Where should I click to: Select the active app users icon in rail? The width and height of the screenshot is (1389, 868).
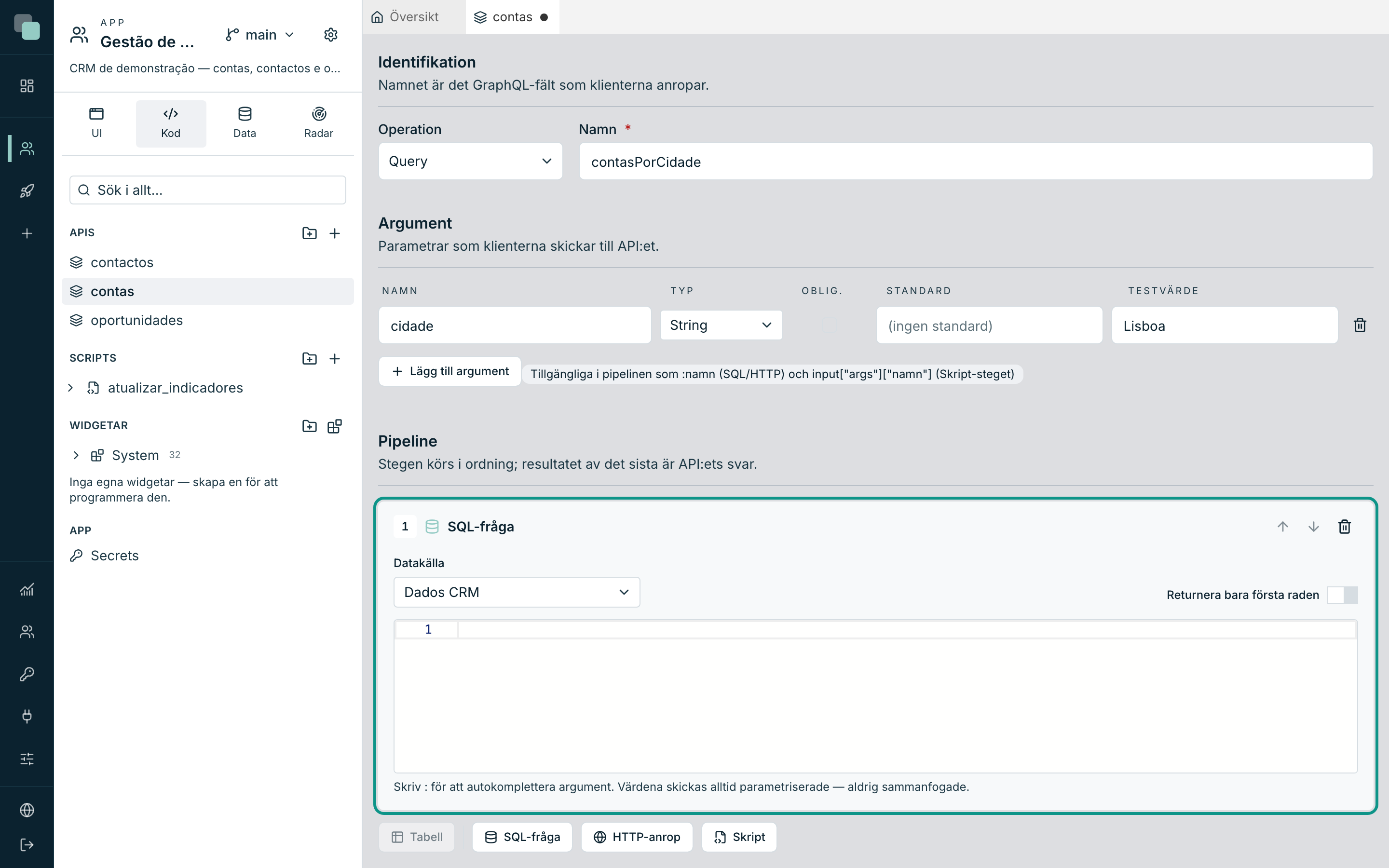point(27,149)
